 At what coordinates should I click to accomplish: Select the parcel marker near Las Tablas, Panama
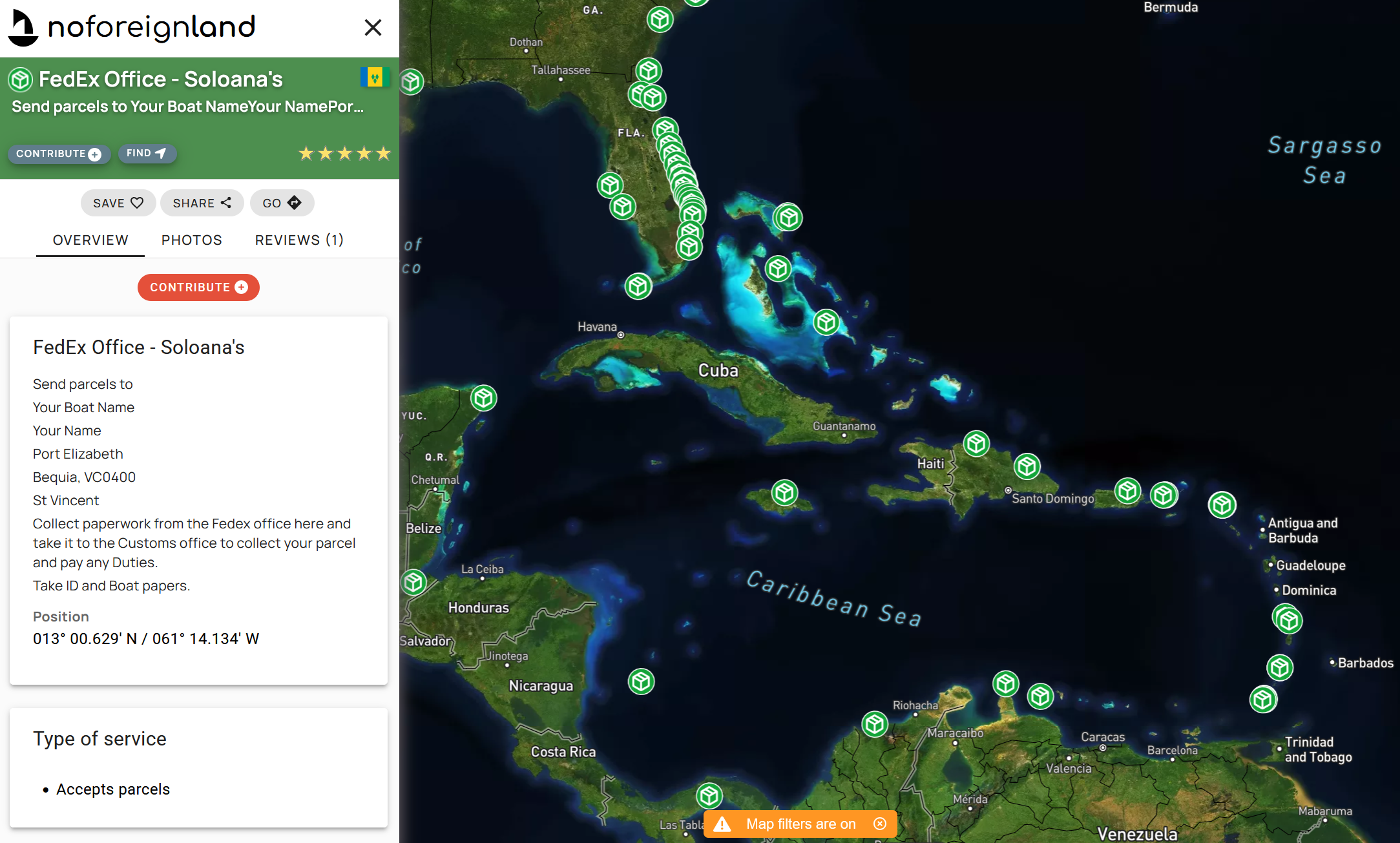coord(709,796)
